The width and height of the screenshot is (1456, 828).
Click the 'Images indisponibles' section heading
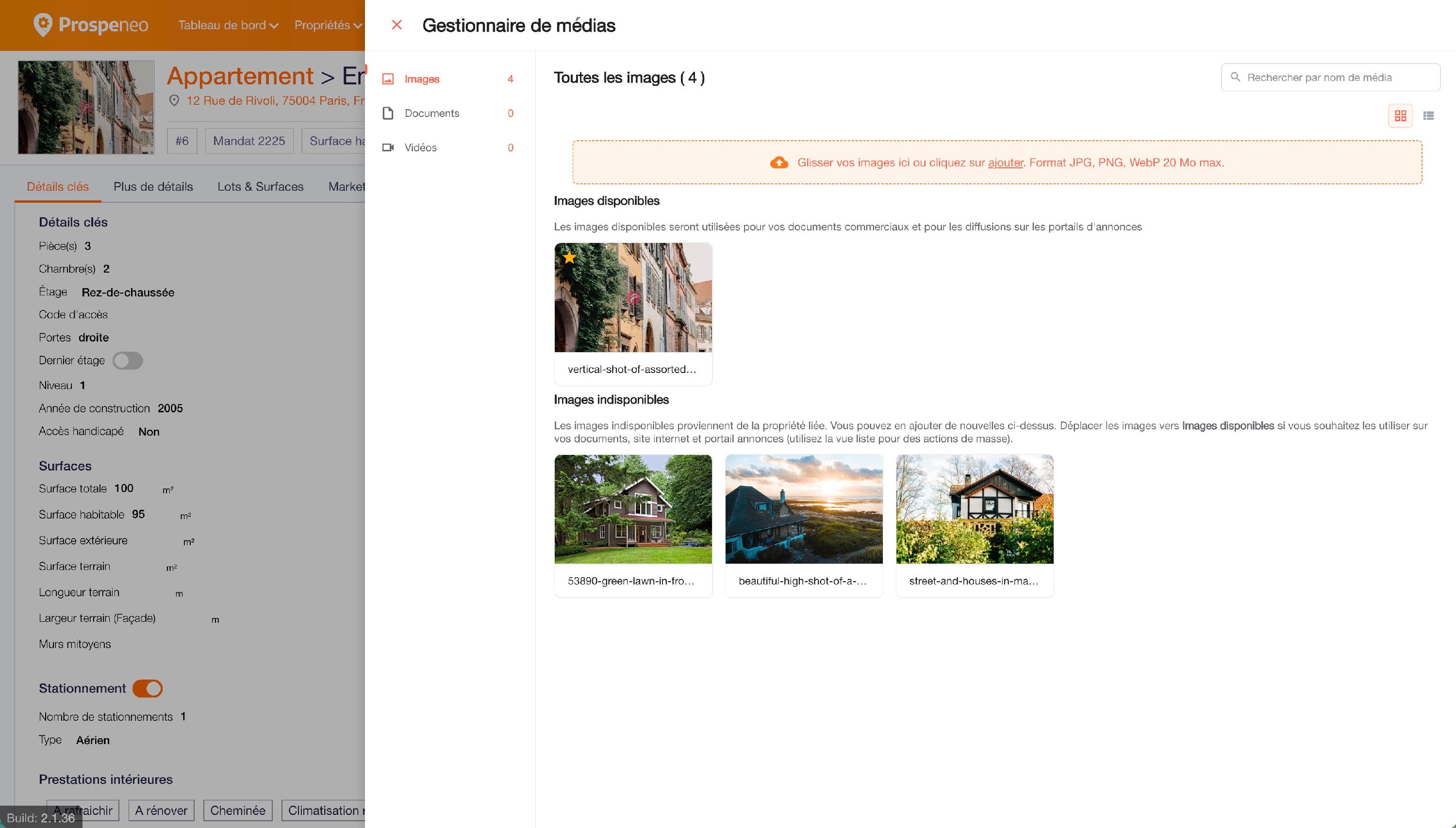pyautogui.click(x=611, y=400)
